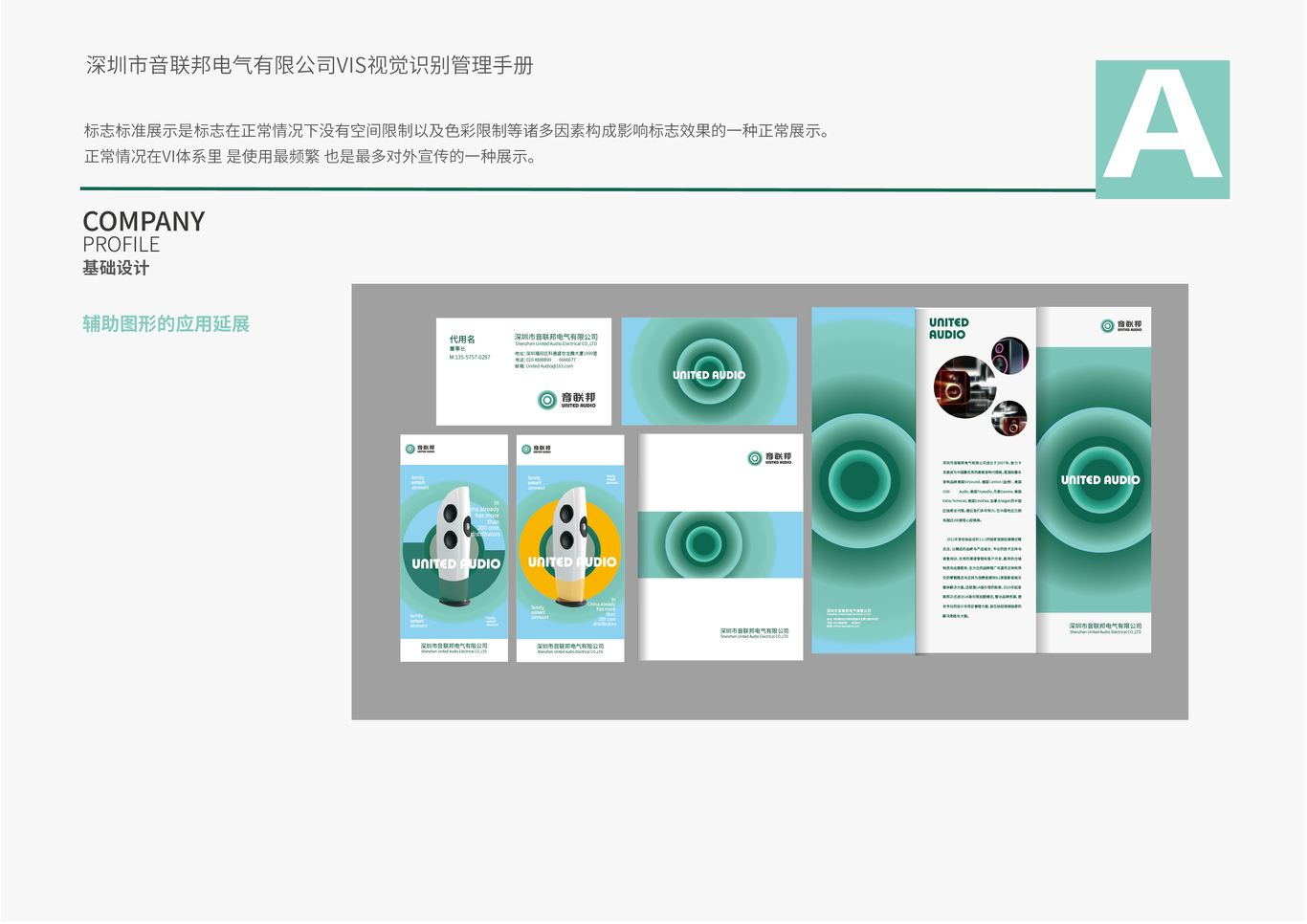Image resolution: width=1307 pixels, height=924 pixels.
Task: Open the teal business card back mockup
Action: pos(709,371)
